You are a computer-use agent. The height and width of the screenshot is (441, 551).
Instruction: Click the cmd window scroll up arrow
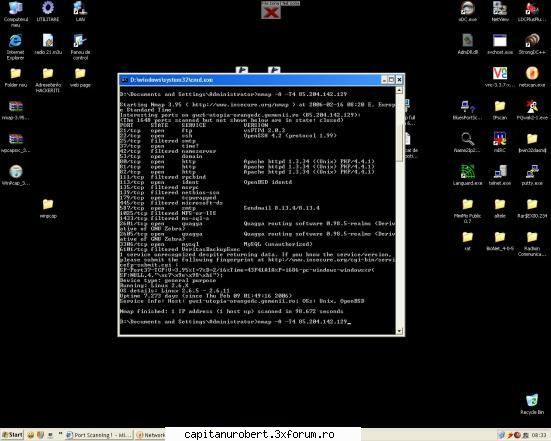[x=399, y=90]
